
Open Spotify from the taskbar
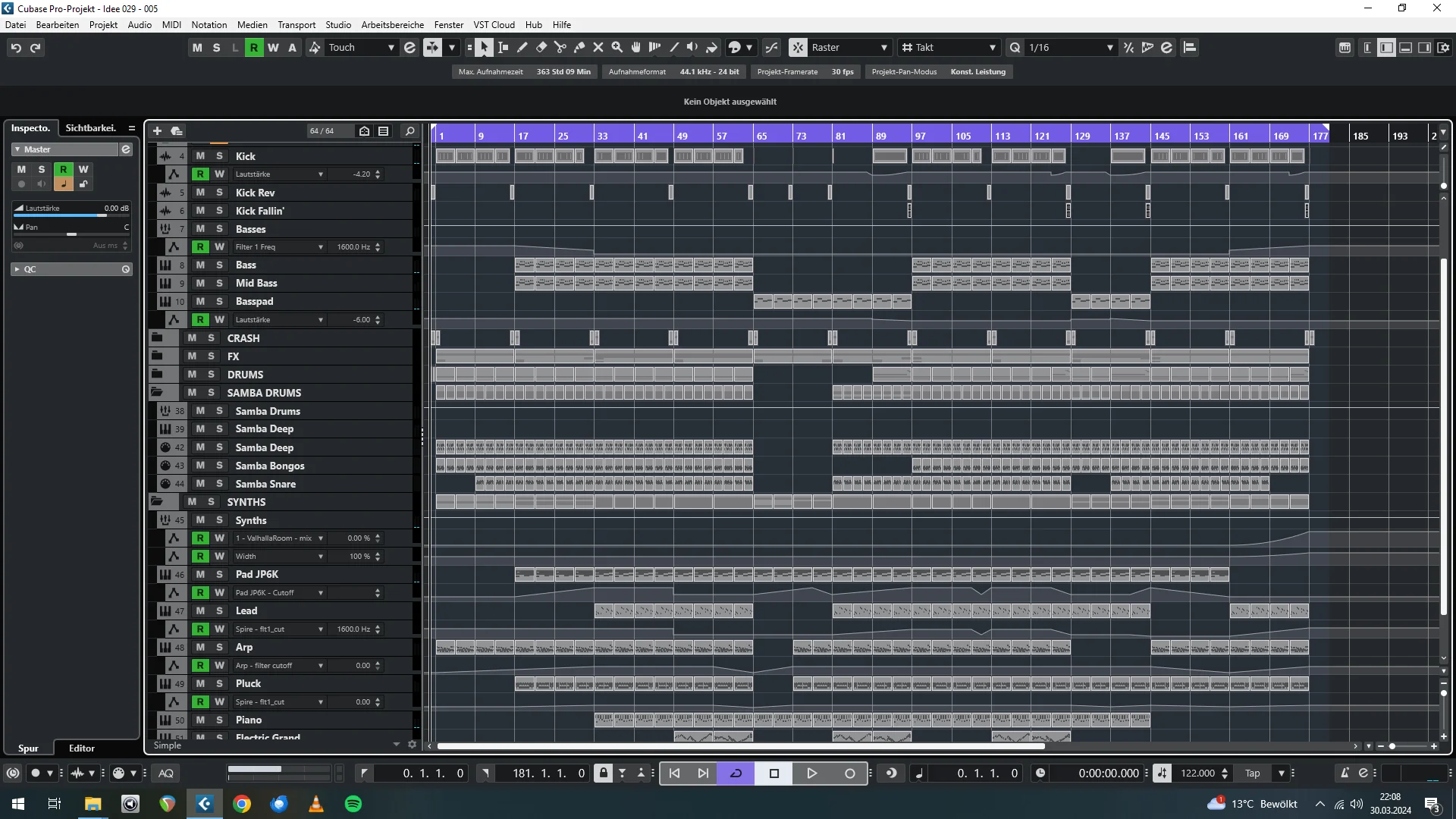point(353,804)
